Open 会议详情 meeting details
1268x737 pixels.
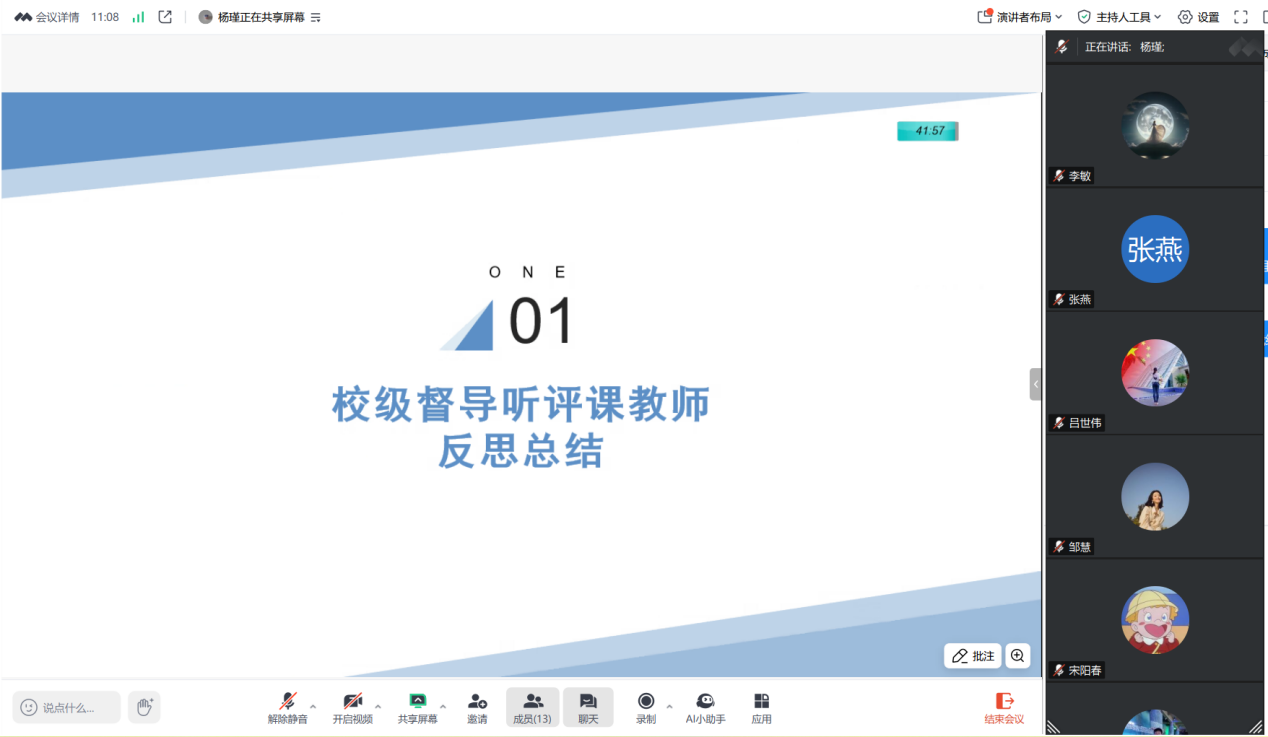pos(47,17)
